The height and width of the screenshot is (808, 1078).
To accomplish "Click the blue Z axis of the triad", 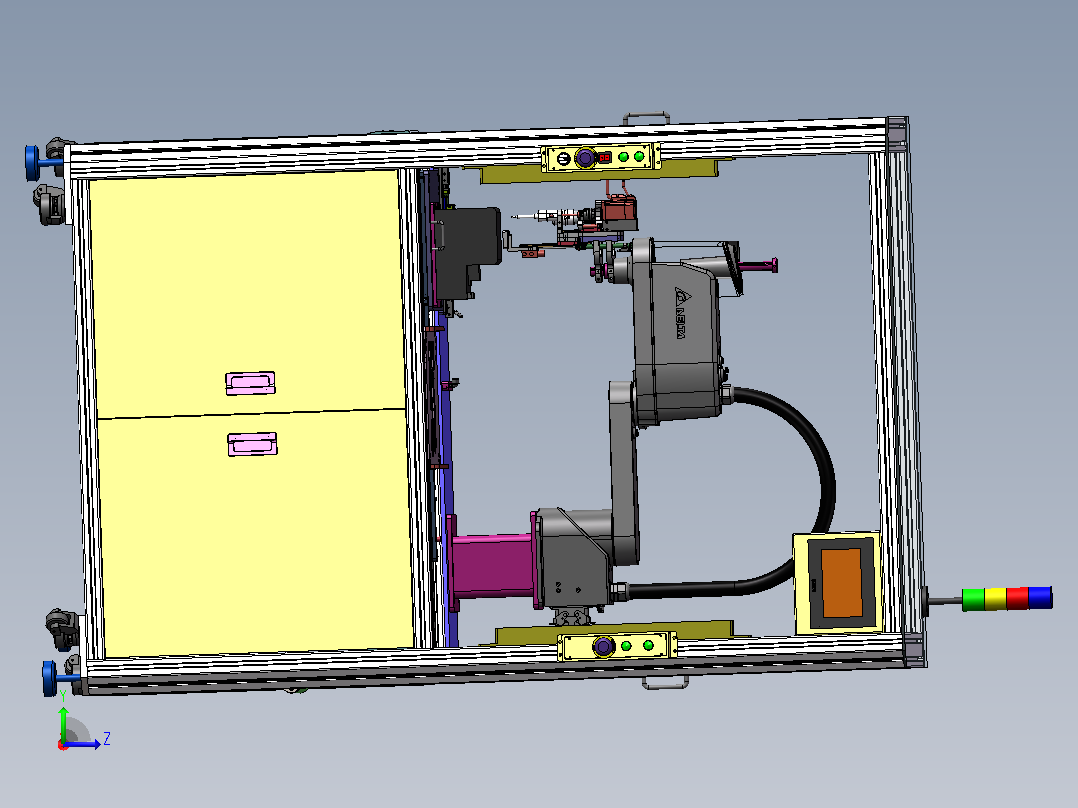I will click(x=82, y=743).
